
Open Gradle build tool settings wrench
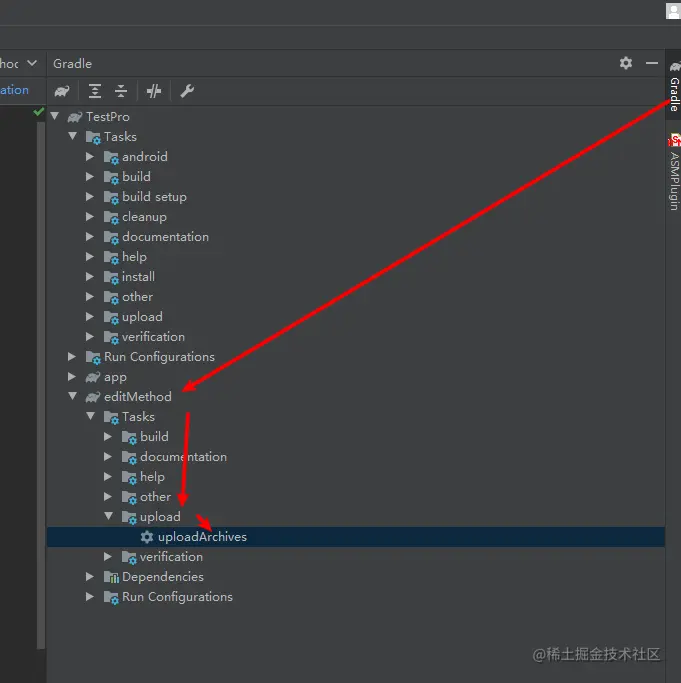[187, 91]
